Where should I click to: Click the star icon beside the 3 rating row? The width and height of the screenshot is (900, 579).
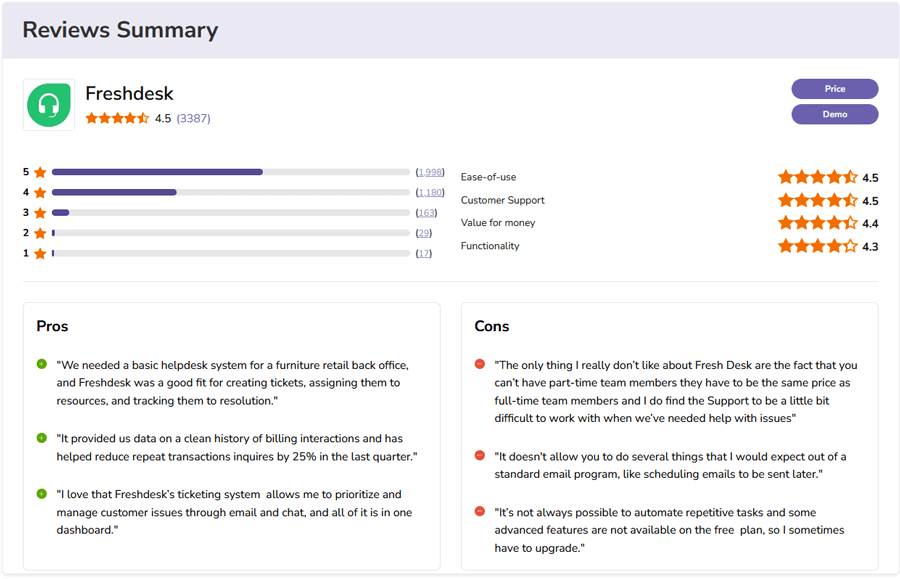tap(40, 213)
